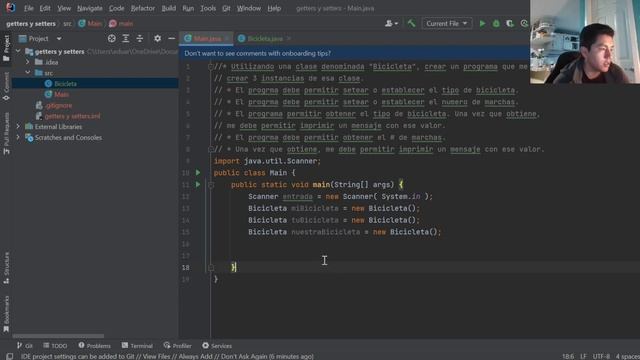This screenshot has height=360, width=640.
Task: Start debugging with the bug icon
Action: tap(496, 24)
